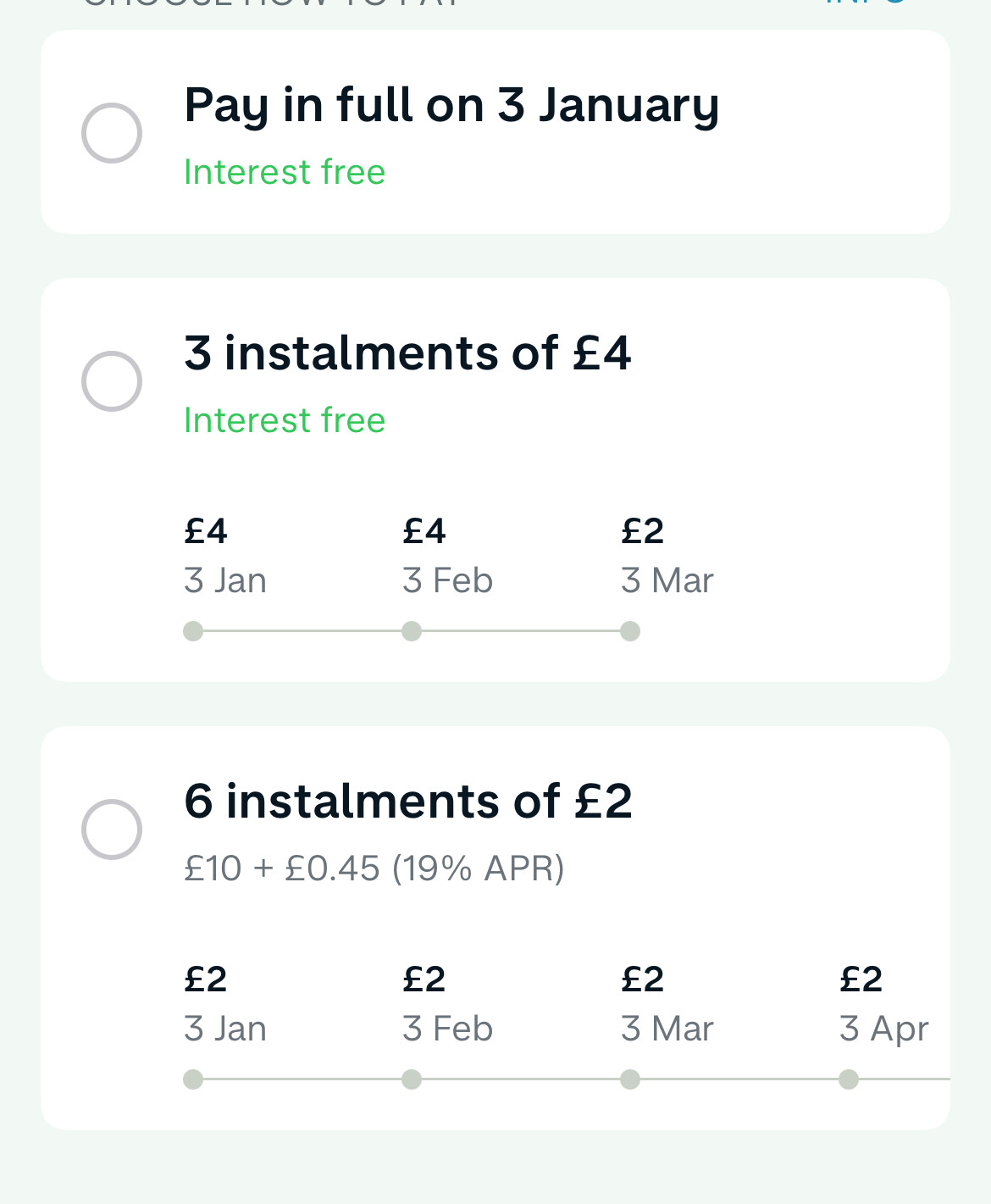Tap the 3 Apr date label
991x1204 pixels.
click(883, 1029)
